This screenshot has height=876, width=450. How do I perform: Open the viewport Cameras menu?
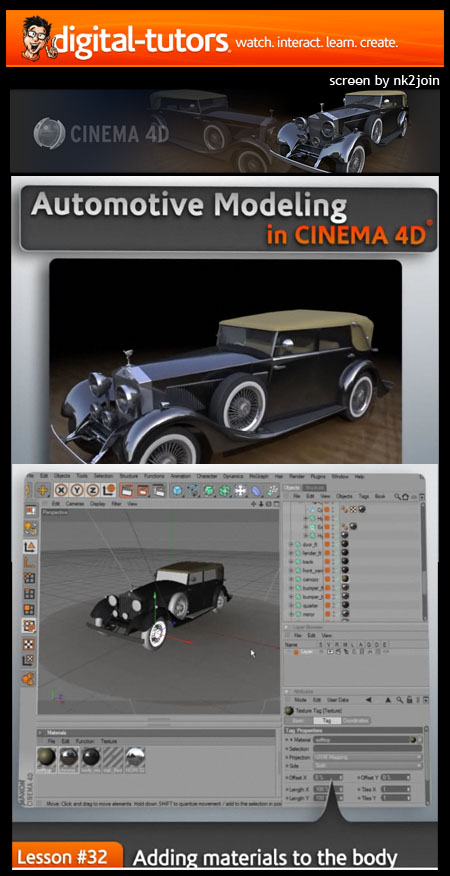75,503
